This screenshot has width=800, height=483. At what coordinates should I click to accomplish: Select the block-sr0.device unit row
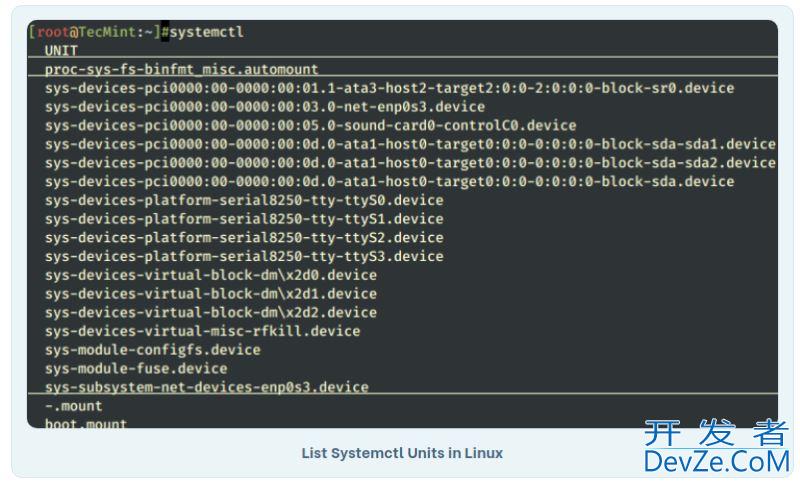[390, 88]
